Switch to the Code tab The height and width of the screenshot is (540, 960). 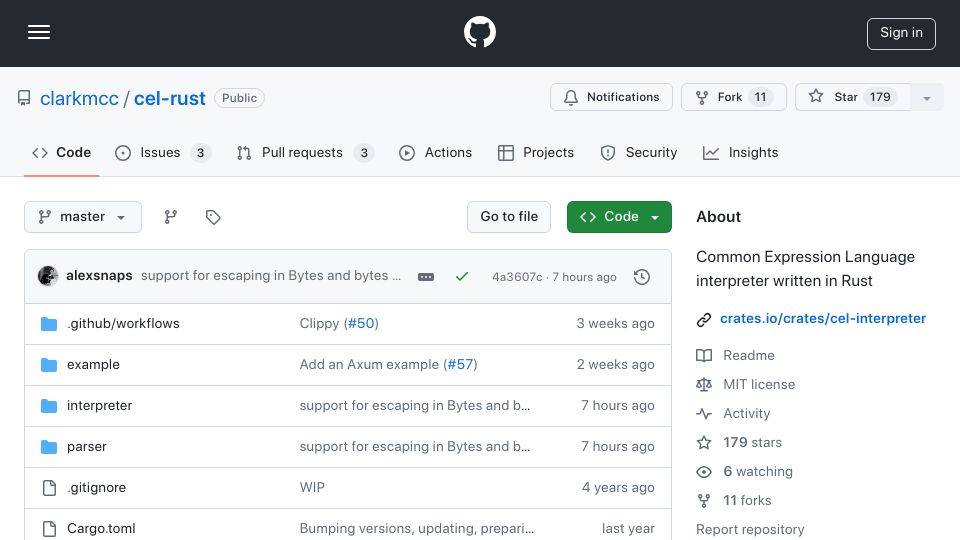(x=61, y=152)
